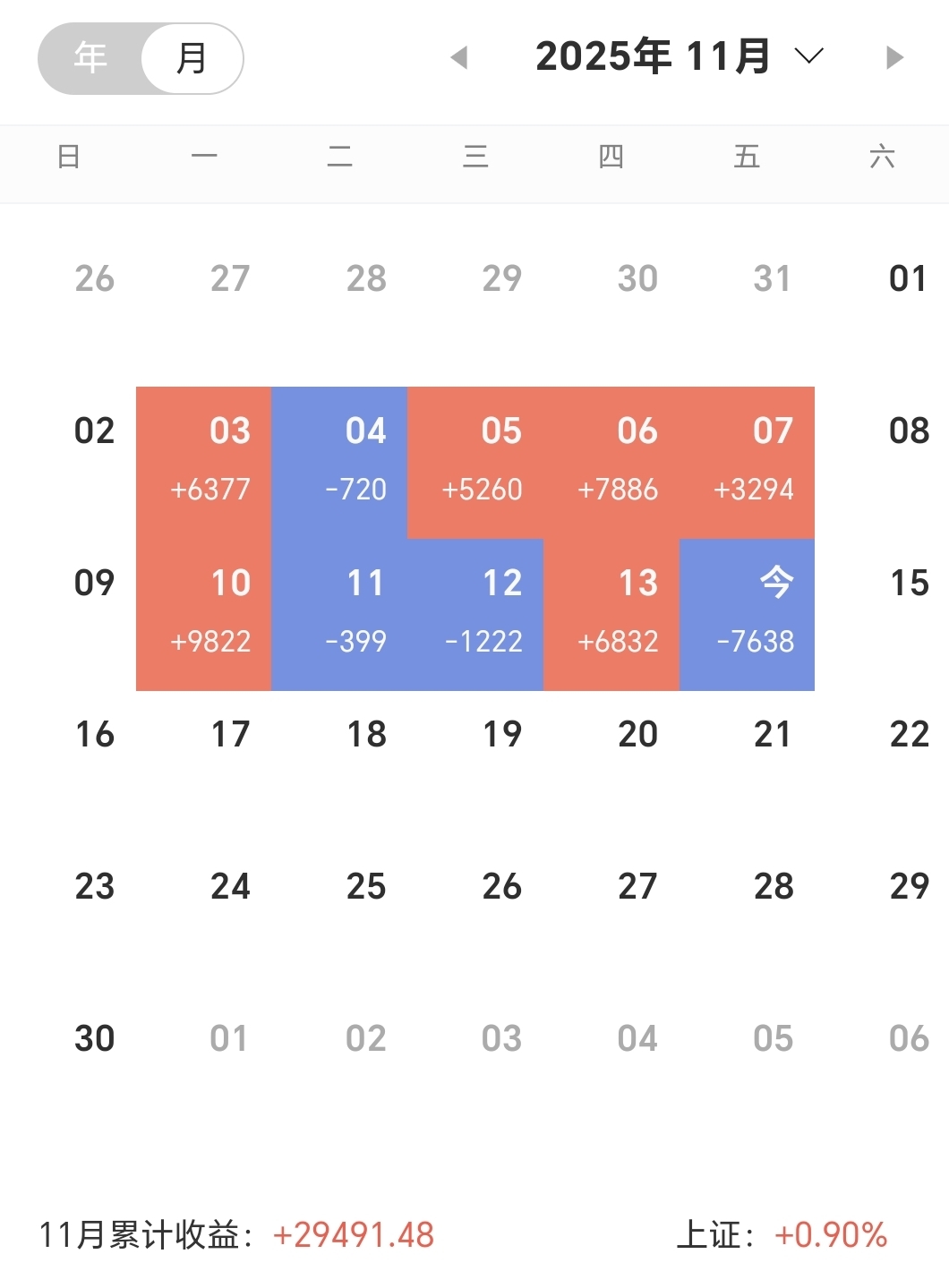The image size is (949, 1288).
Task: Open the 2025年 11月 title dropdown
Action: 653,57
